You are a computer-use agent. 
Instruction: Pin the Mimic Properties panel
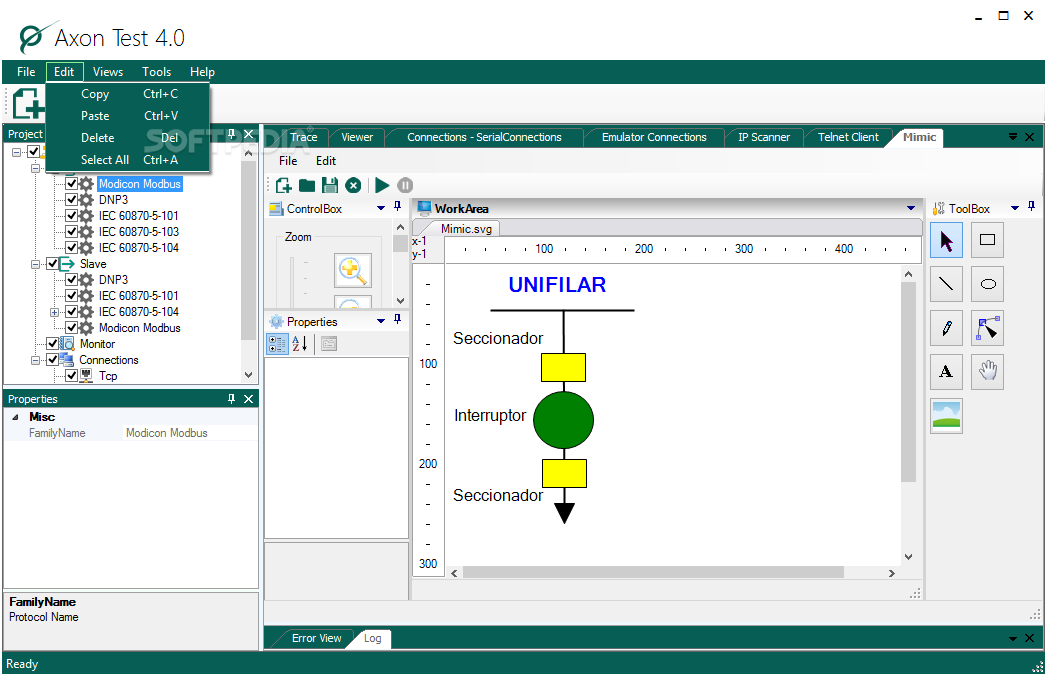(x=397, y=320)
